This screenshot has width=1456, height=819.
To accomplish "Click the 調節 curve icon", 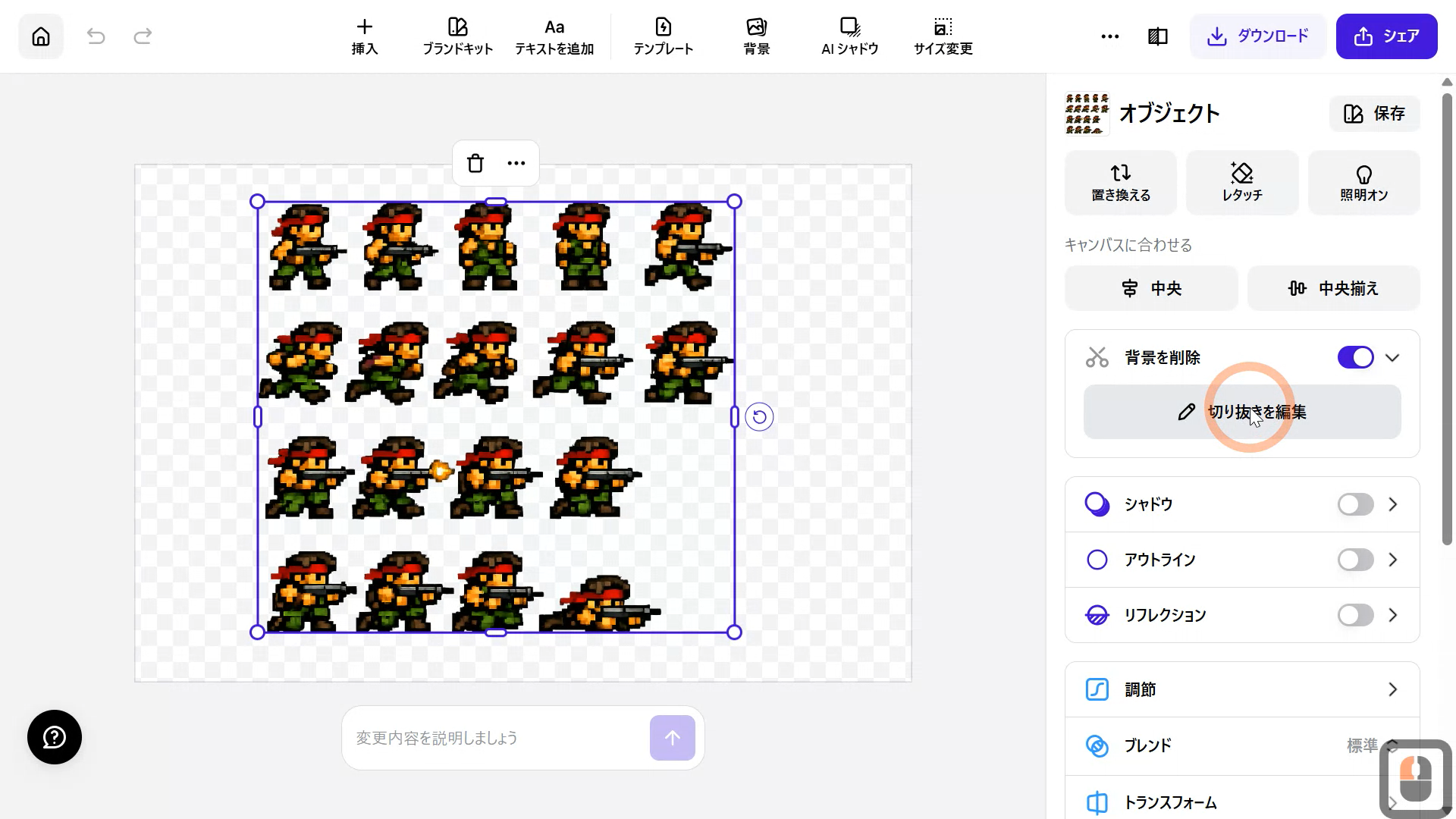I will point(1097,689).
